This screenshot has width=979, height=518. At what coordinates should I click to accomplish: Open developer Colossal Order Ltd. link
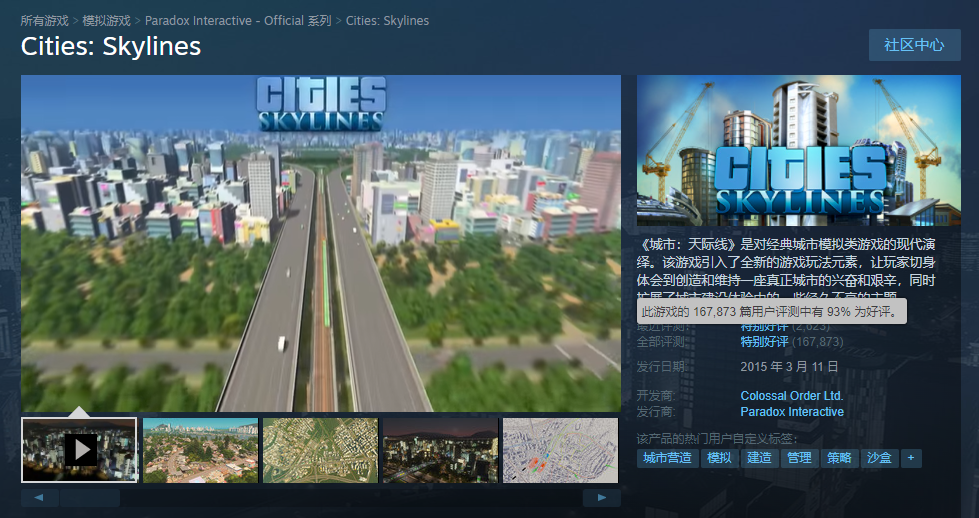(x=792, y=396)
